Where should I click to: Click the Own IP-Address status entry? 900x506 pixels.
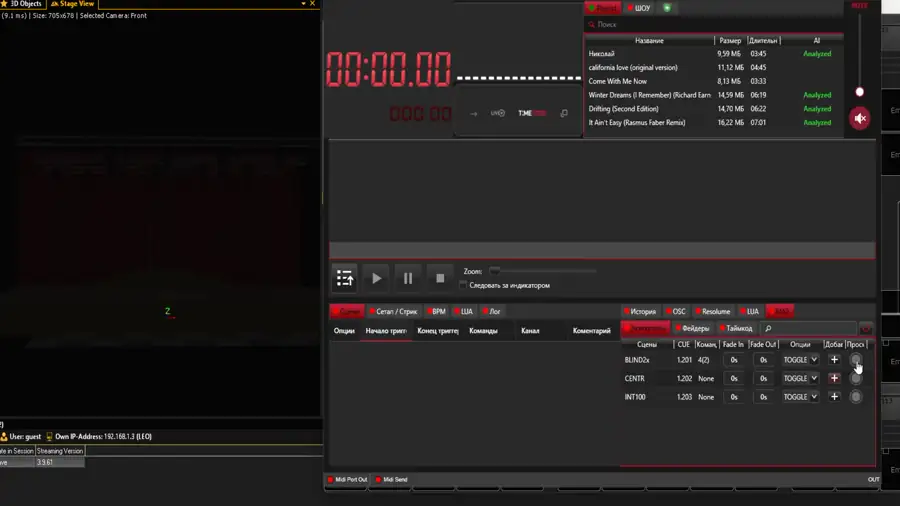click(99, 437)
